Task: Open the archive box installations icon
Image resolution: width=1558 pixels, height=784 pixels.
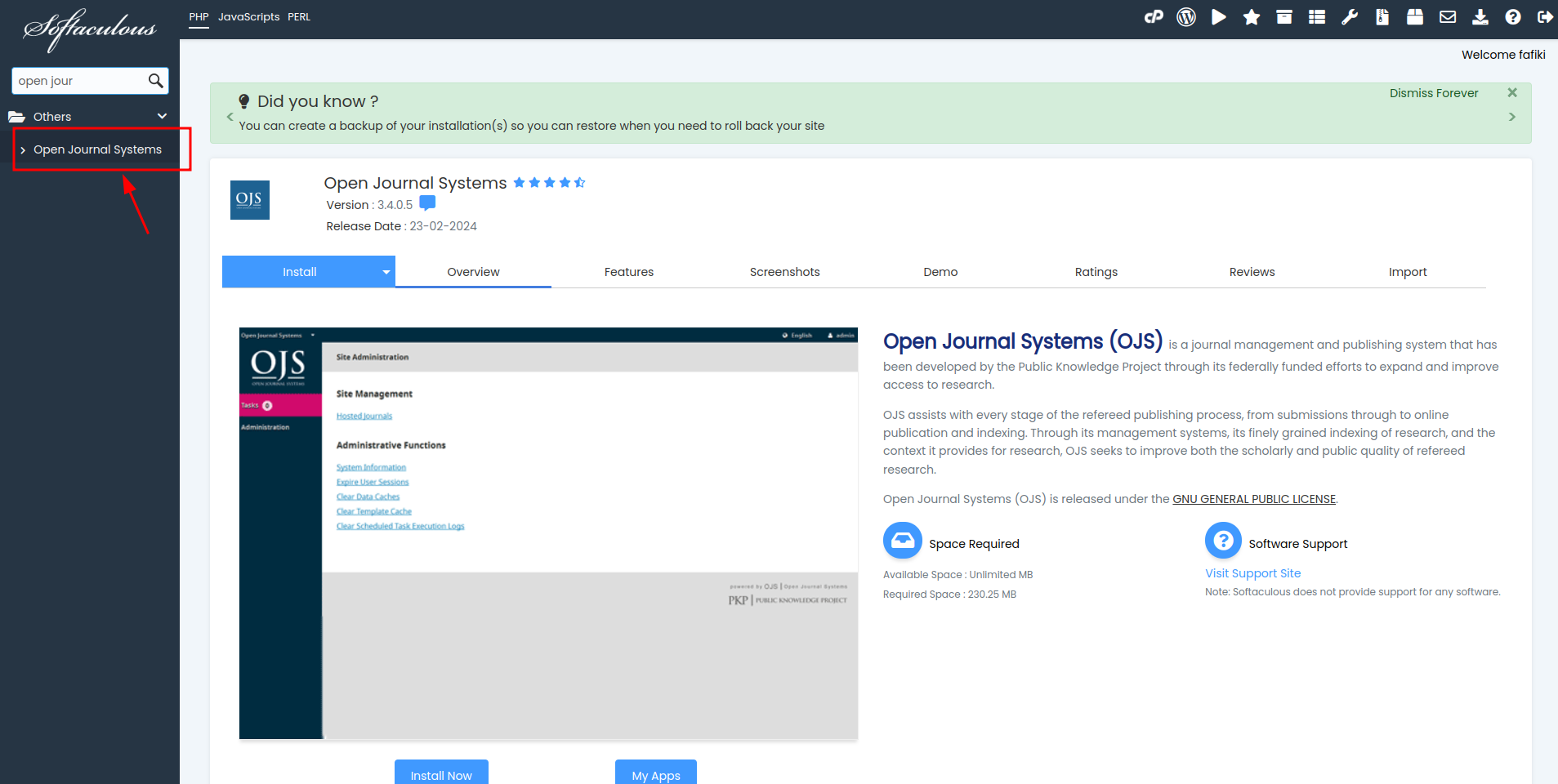Action: coord(1284,16)
